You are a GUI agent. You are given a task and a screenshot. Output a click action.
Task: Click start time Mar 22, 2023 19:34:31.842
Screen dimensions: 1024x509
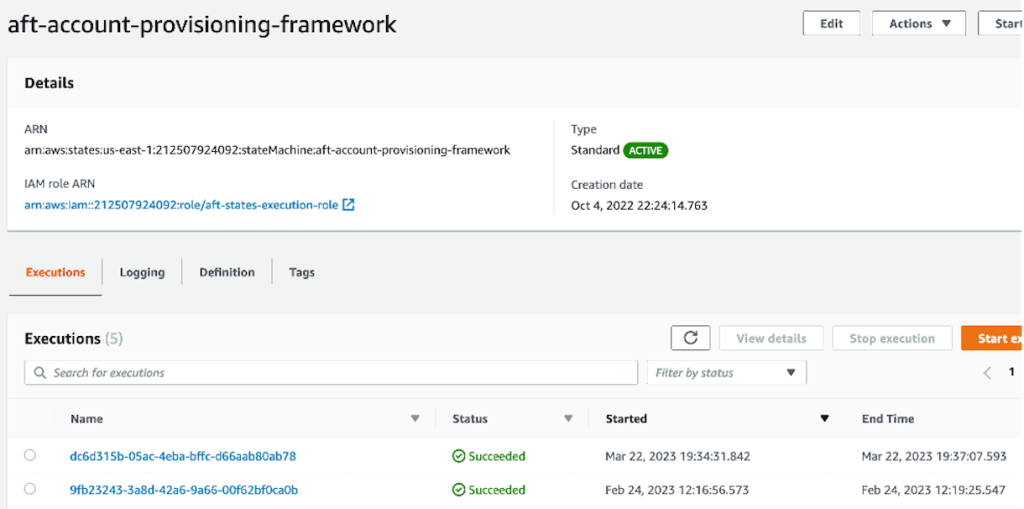click(x=678, y=456)
